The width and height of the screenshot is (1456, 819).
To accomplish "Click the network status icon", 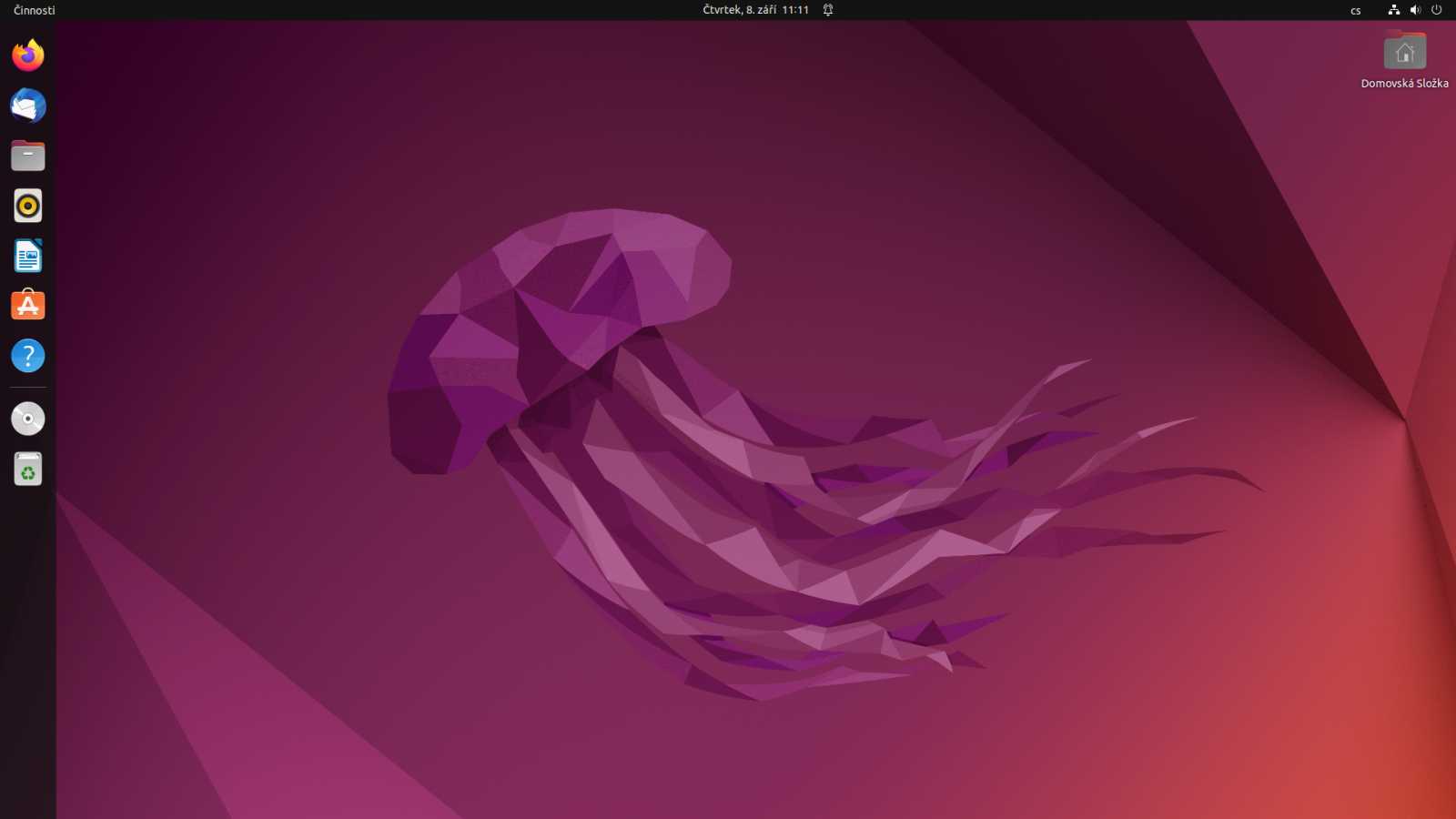I will point(1393,10).
